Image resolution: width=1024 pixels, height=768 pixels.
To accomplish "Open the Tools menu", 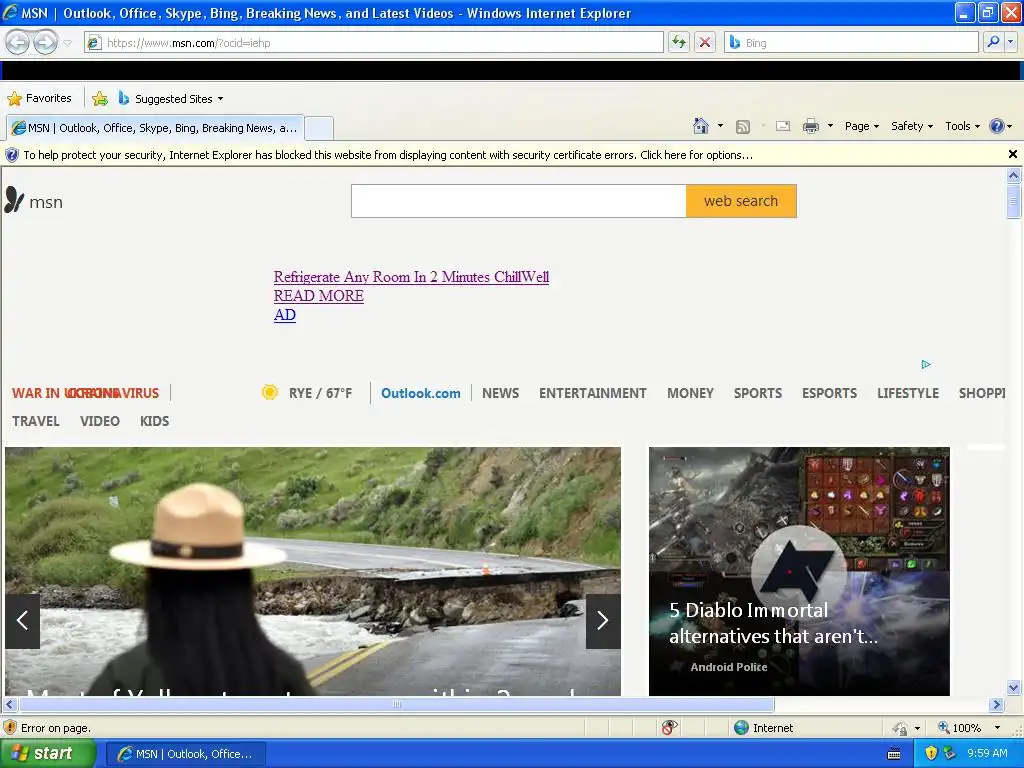I will pos(962,126).
